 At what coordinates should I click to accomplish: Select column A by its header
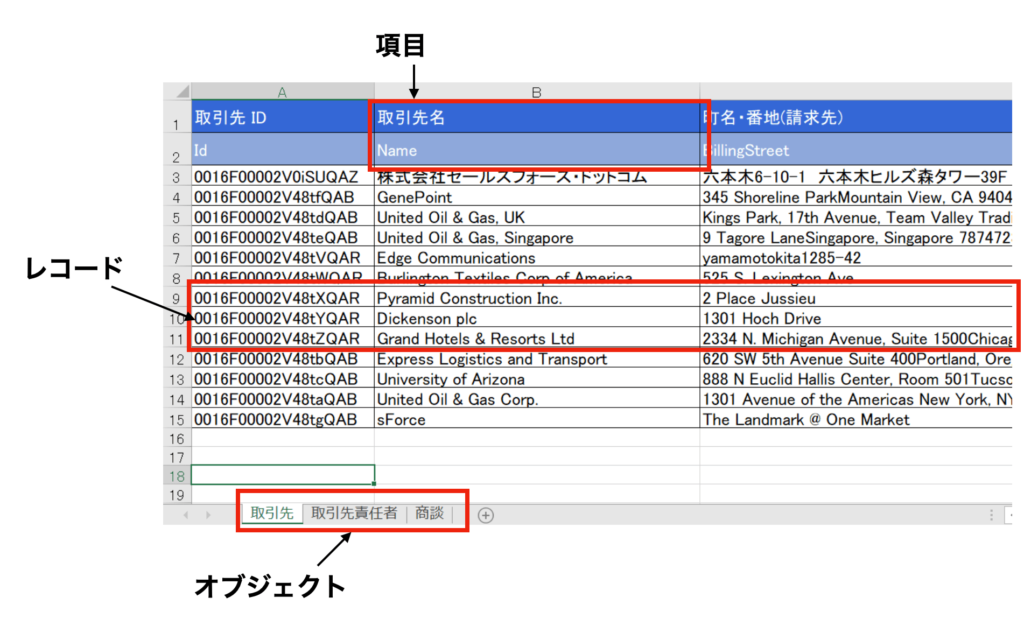[282, 92]
